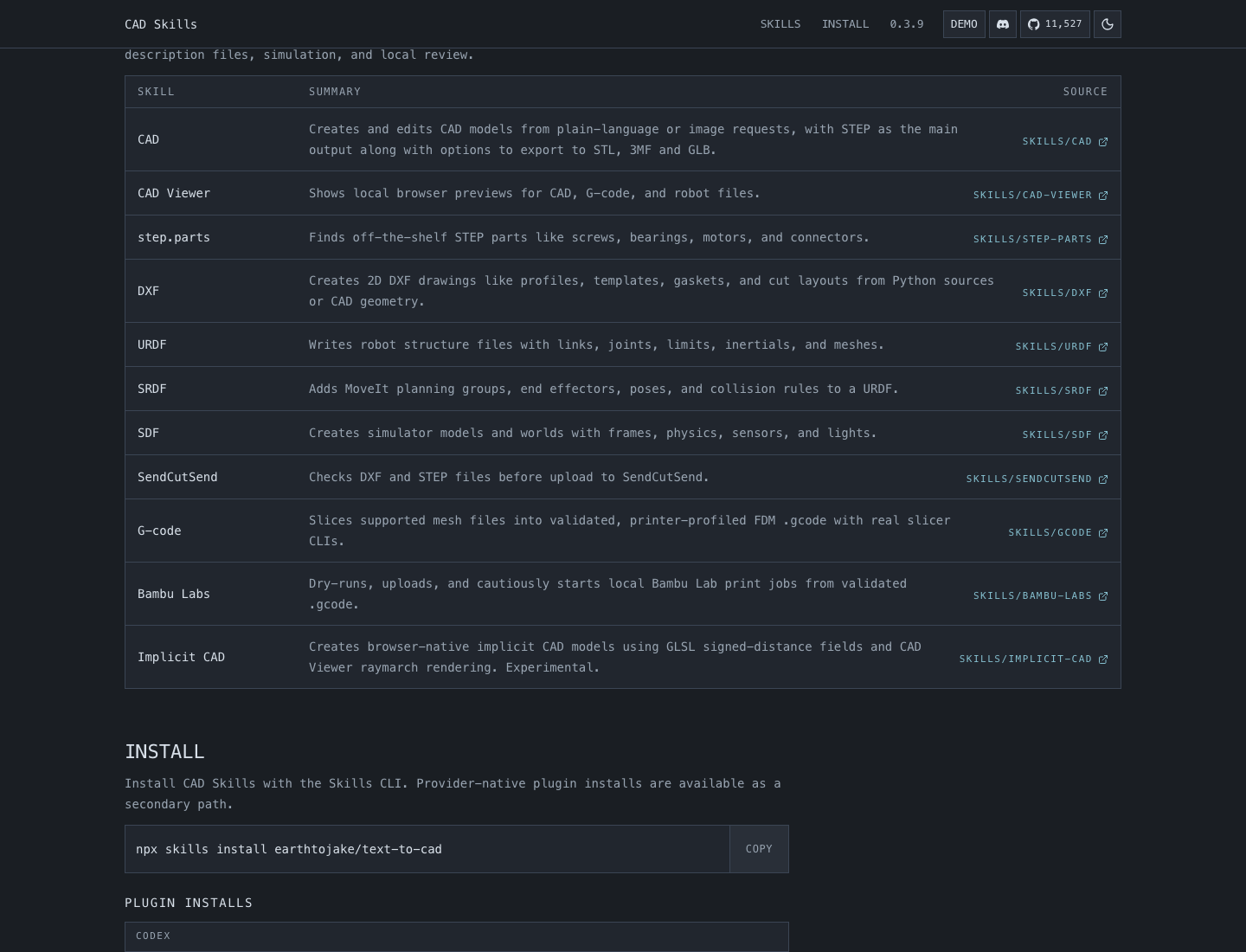Open external link icon for SKILLS/IMPLICIT-CAD
This screenshot has height=952, width=1246.
coord(1103,659)
